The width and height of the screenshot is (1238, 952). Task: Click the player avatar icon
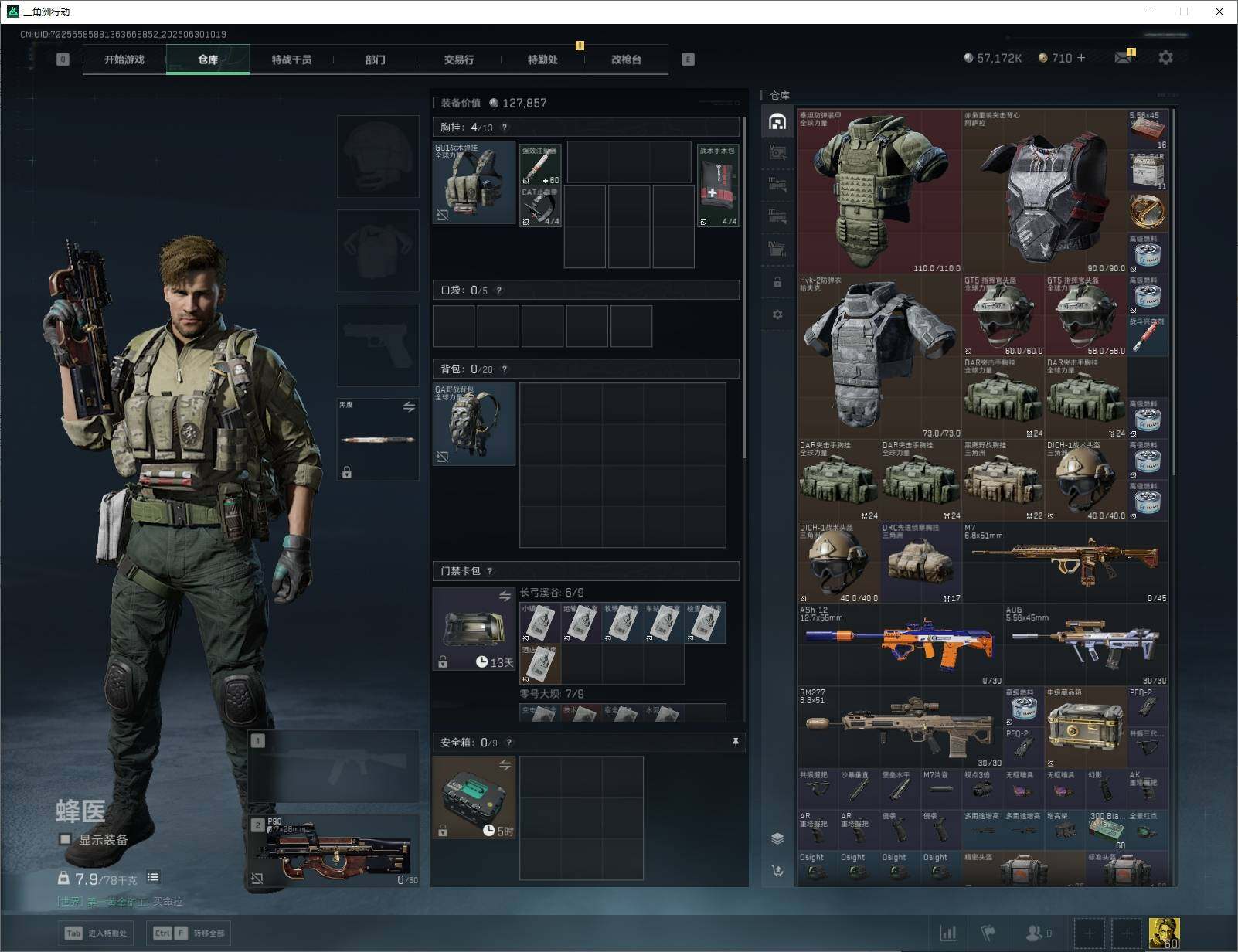(1164, 933)
